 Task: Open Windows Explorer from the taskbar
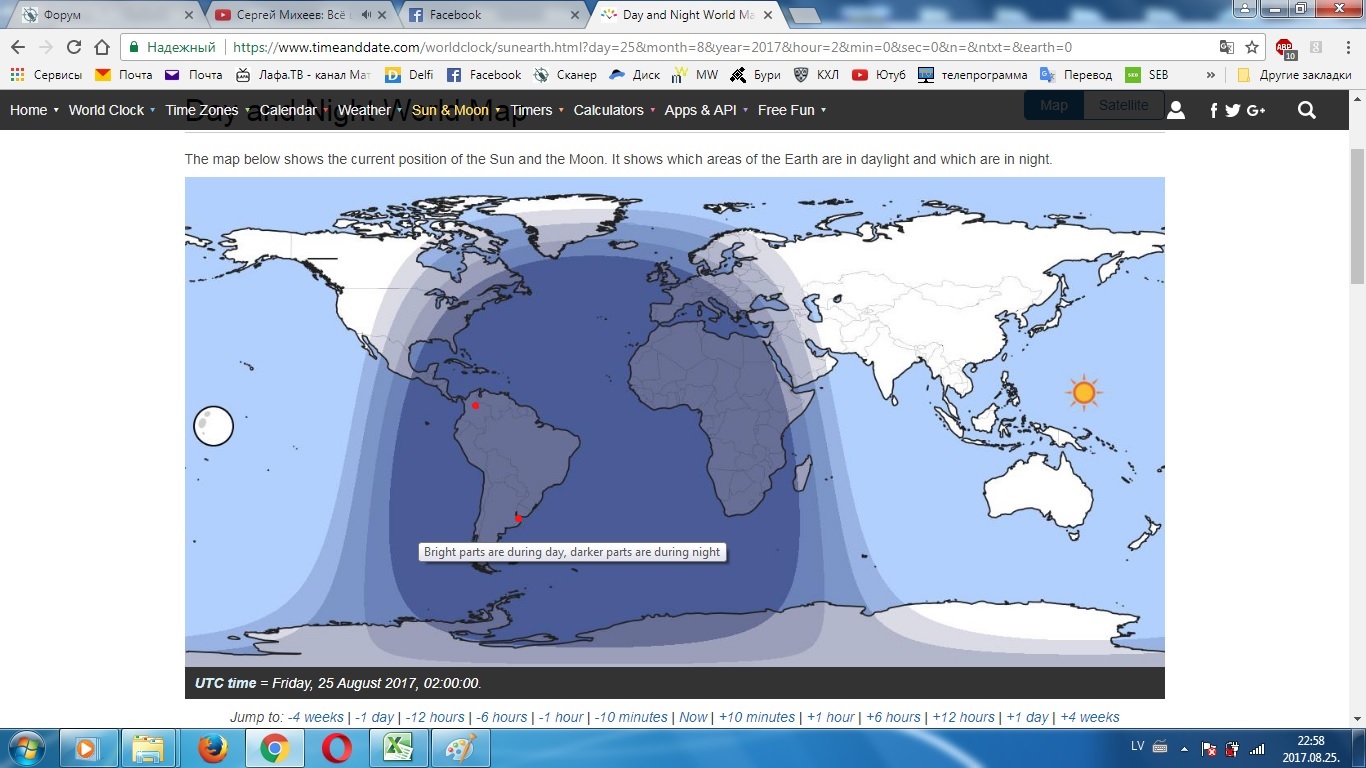point(149,748)
